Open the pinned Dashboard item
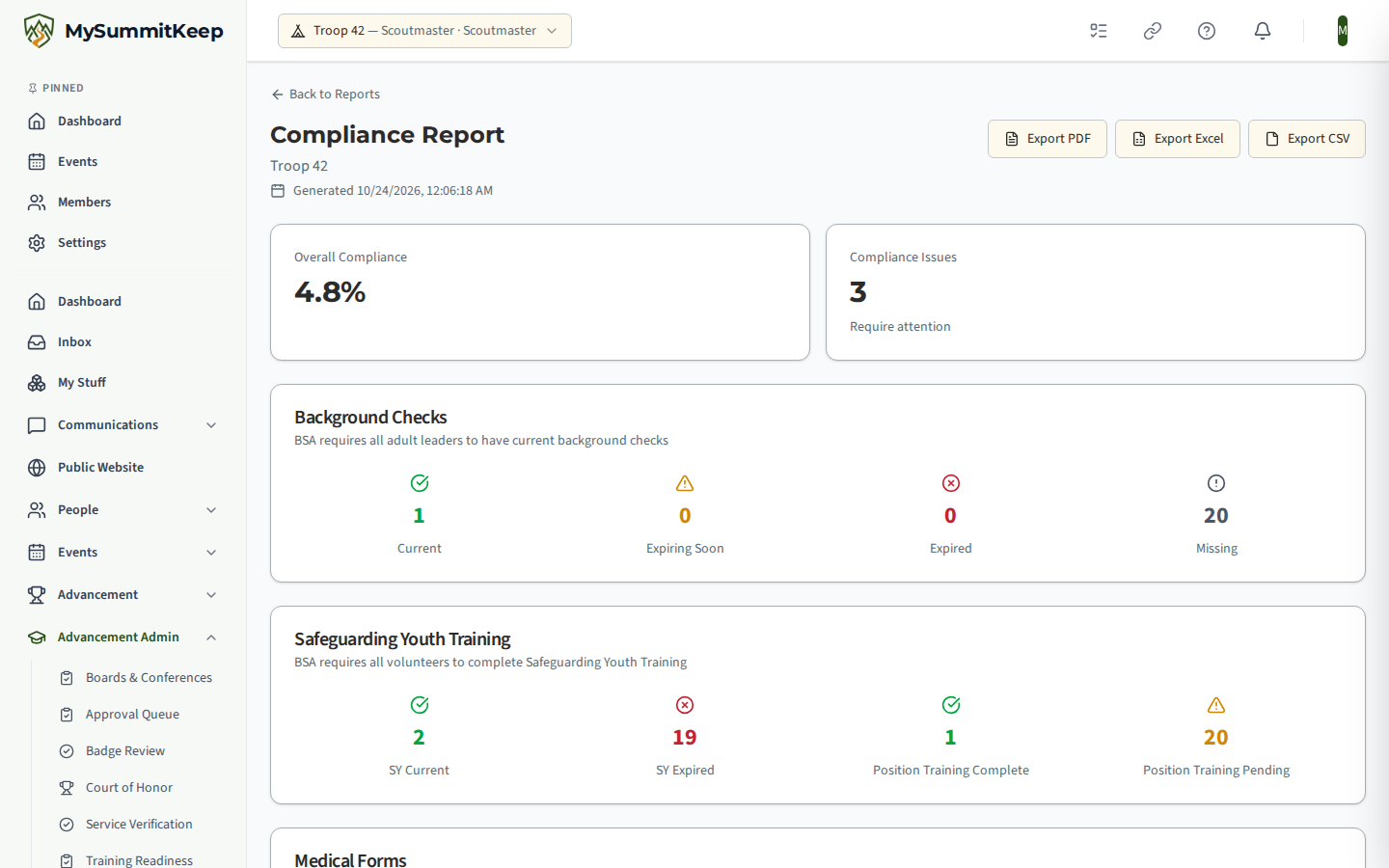1389x868 pixels. (x=123, y=121)
